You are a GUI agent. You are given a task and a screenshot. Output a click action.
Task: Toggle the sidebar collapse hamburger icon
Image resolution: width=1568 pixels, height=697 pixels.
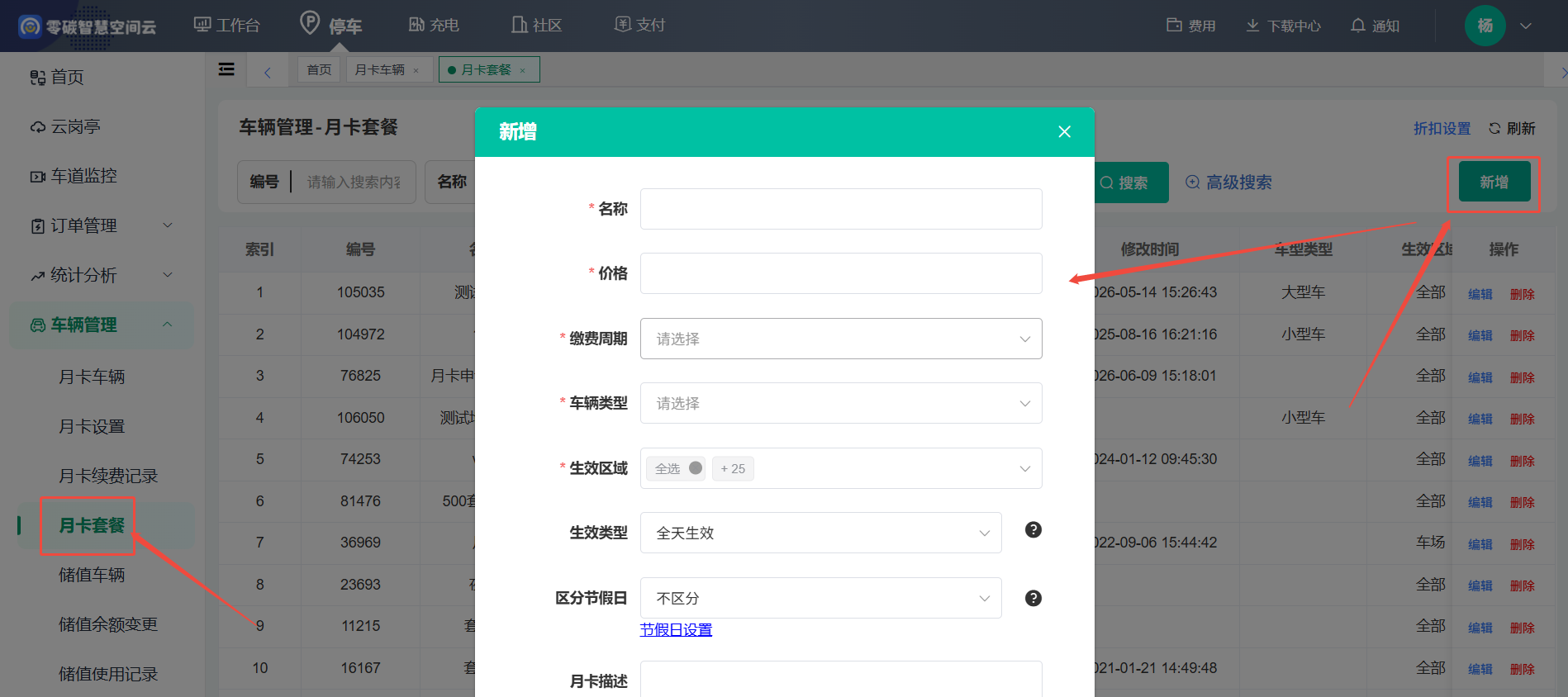pyautogui.click(x=226, y=69)
